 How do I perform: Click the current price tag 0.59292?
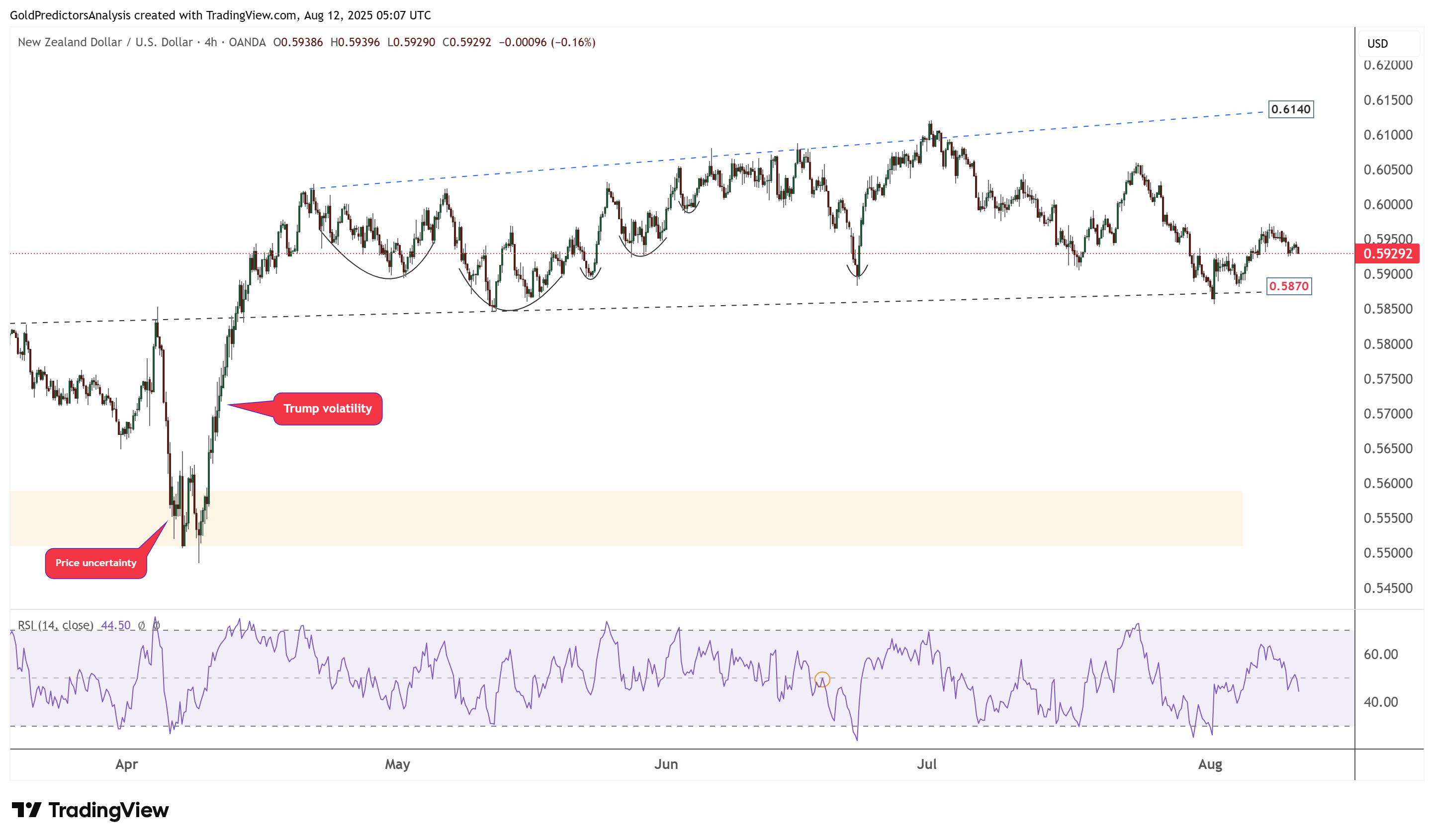tap(1387, 253)
